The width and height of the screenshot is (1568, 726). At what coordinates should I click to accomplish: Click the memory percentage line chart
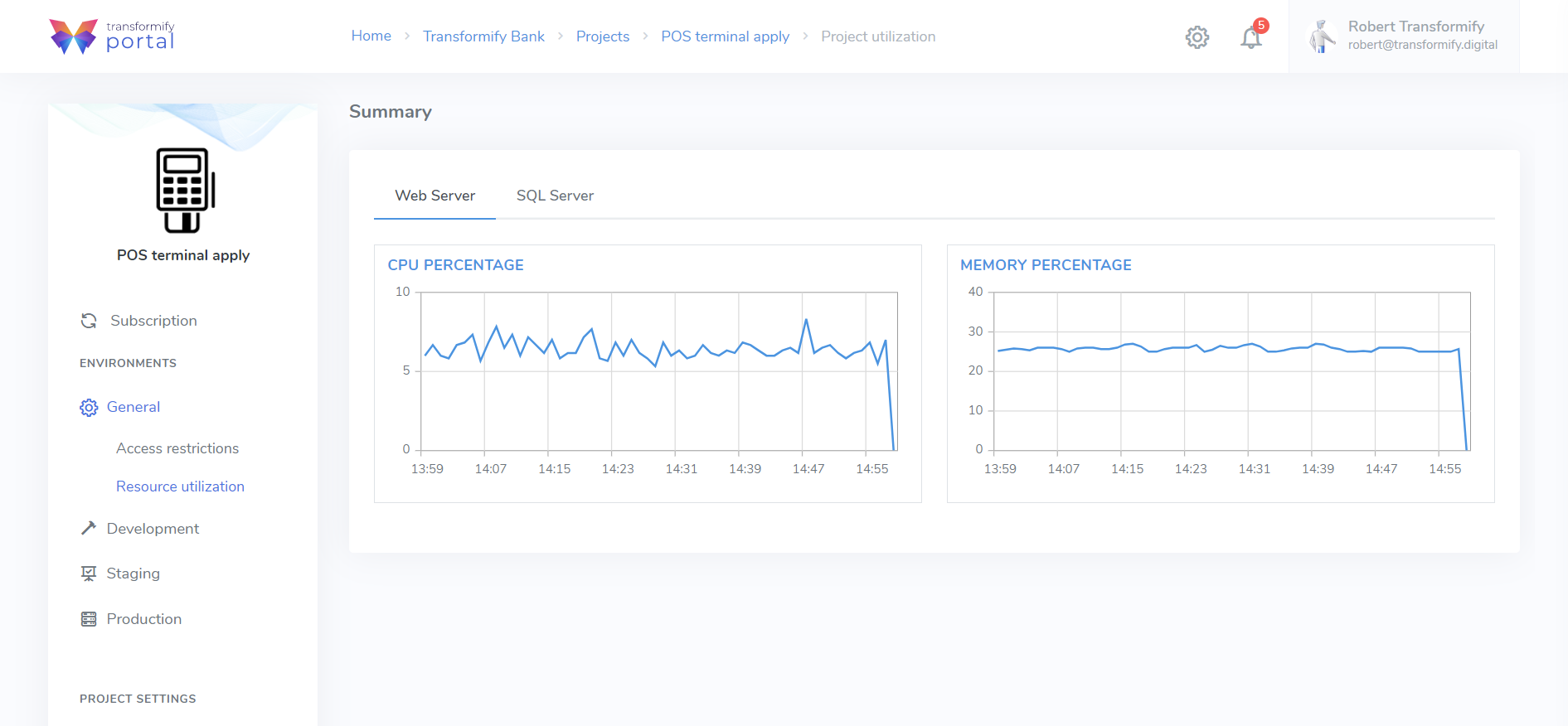1232,371
